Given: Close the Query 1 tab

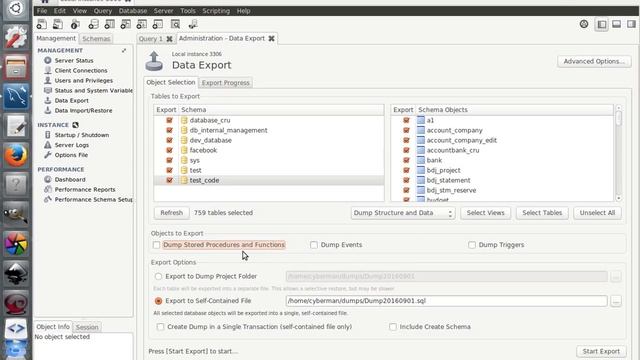Looking at the screenshot, I should tap(169, 39).
